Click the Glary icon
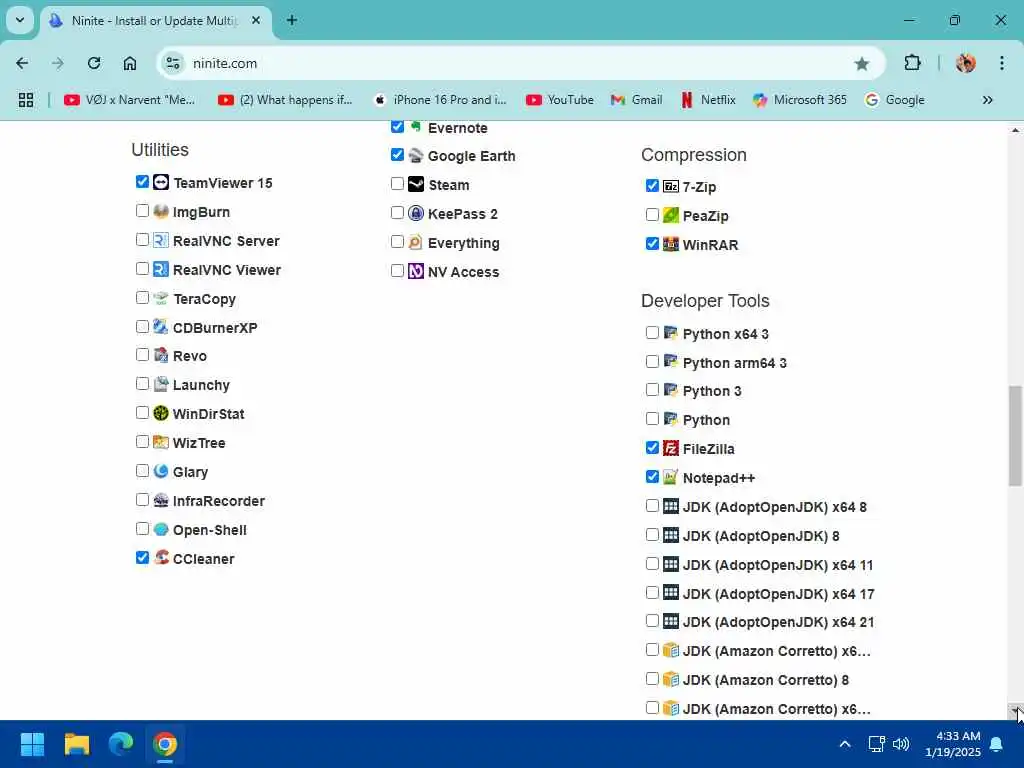The height and width of the screenshot is (768, 1024). [161, 472]
